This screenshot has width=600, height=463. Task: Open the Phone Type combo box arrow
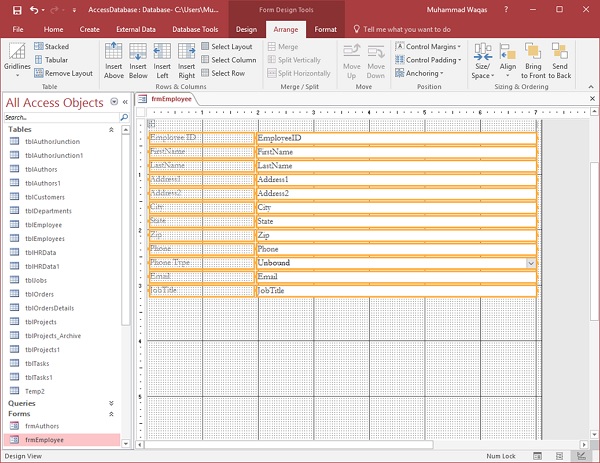point(531,263)
